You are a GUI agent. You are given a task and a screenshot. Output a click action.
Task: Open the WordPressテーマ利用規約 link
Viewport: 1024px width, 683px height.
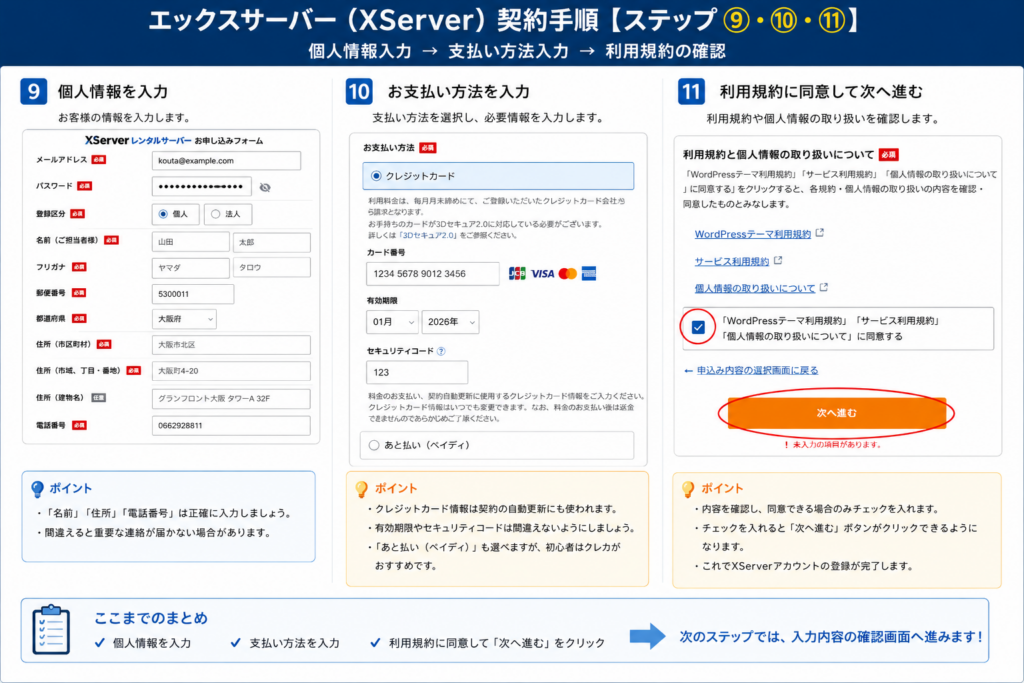[752, 234]
